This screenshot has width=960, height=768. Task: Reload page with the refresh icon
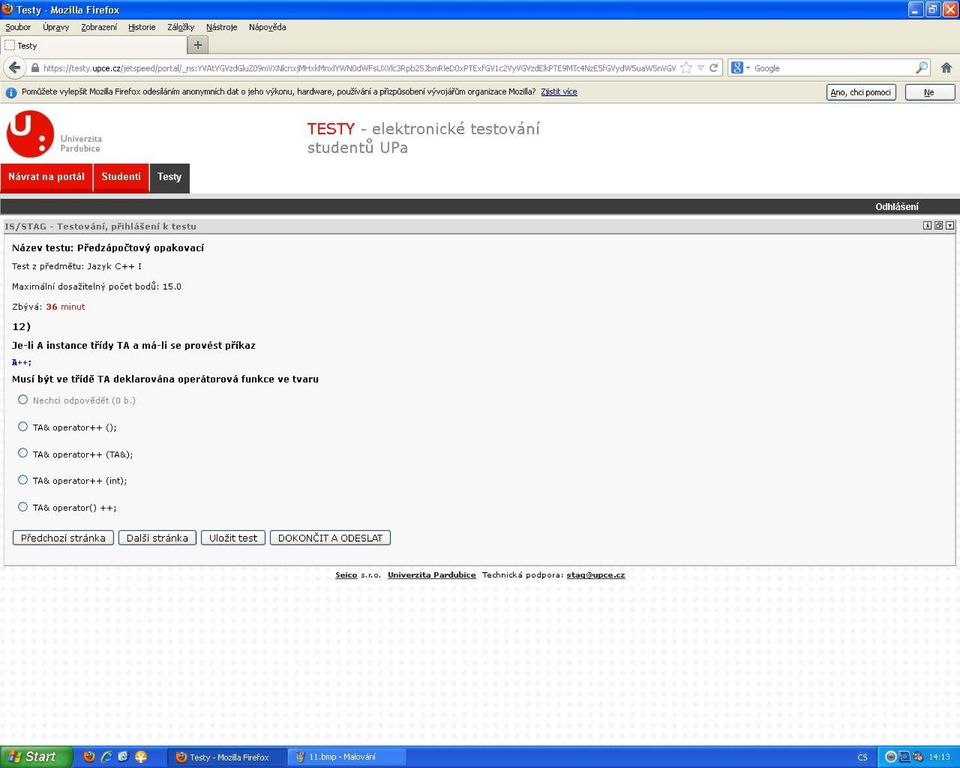[713, 68]
